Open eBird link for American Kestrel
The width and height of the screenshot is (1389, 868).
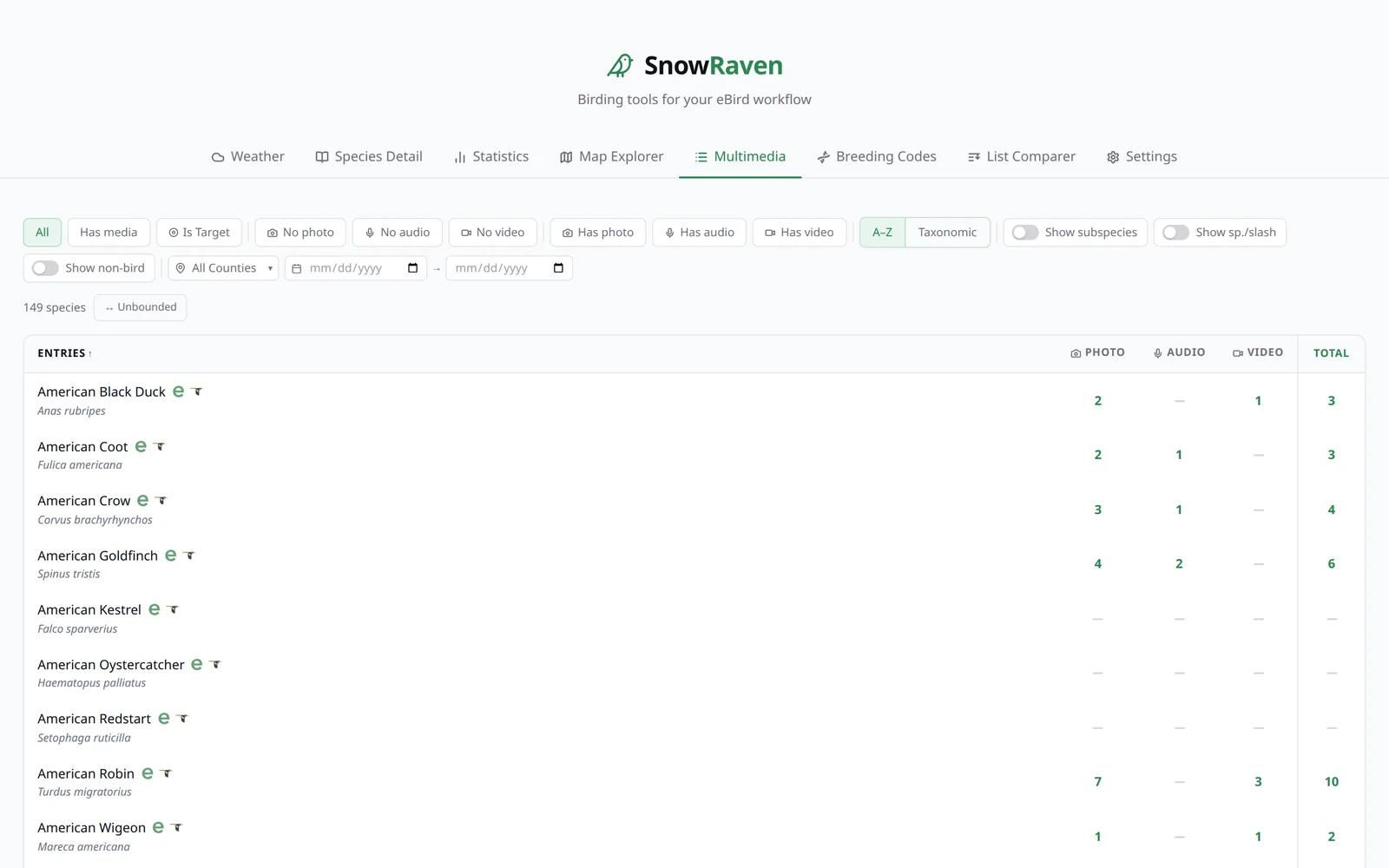(x=155, y=609)
